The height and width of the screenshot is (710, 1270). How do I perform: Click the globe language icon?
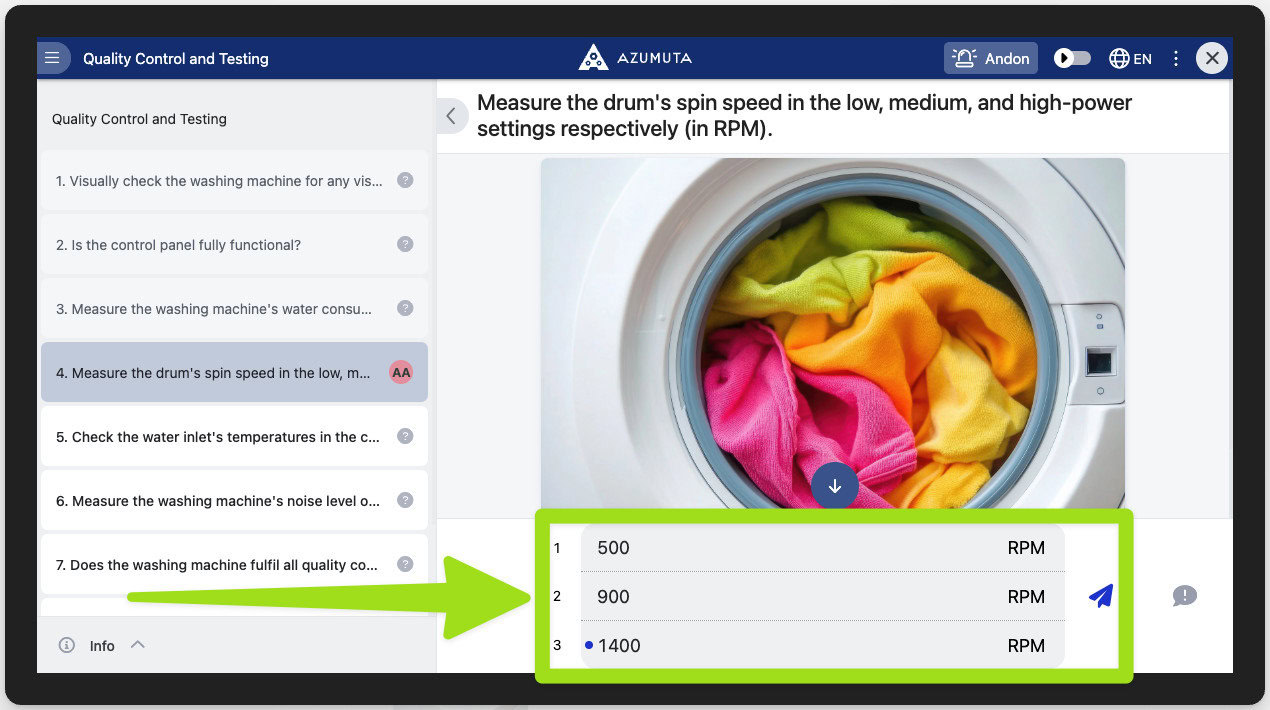click(1118, 58)
